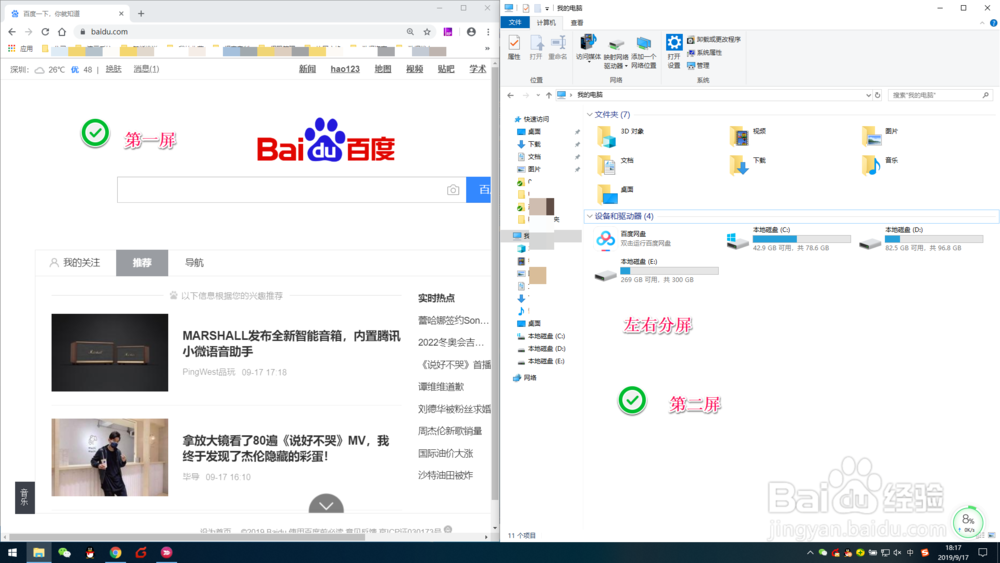The height and width of the screenshot is (563, 1000).
Task: Go to Chrome home page icon
Action: pos(62,32)
